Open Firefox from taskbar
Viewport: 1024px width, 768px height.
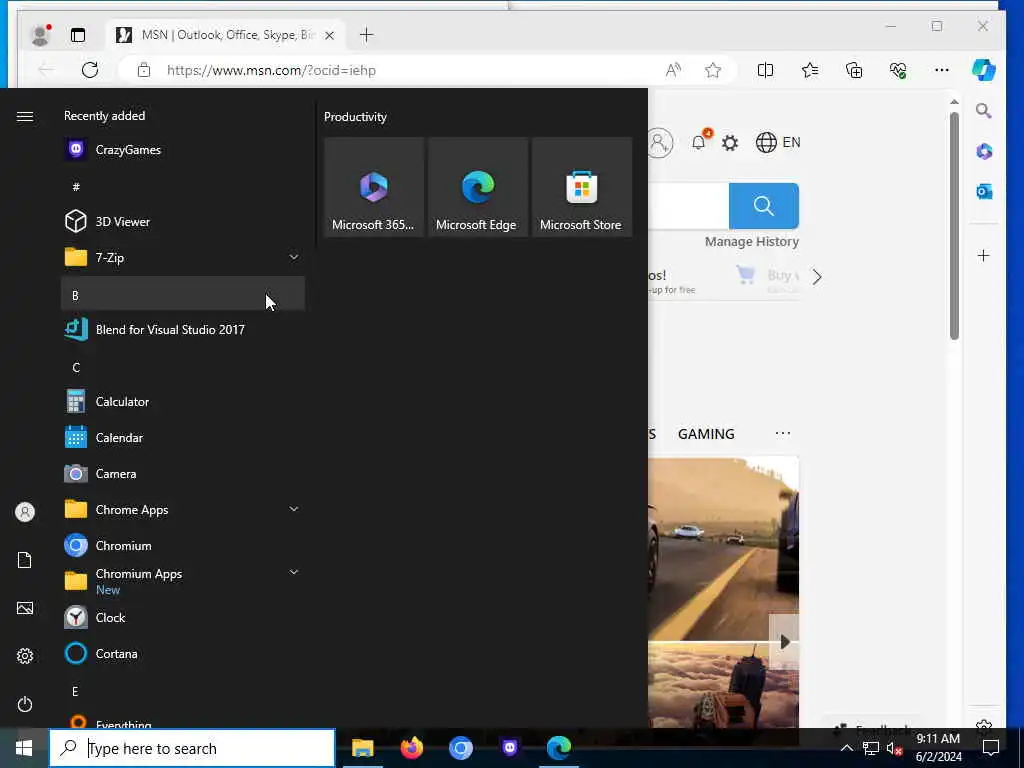[411, 748]
